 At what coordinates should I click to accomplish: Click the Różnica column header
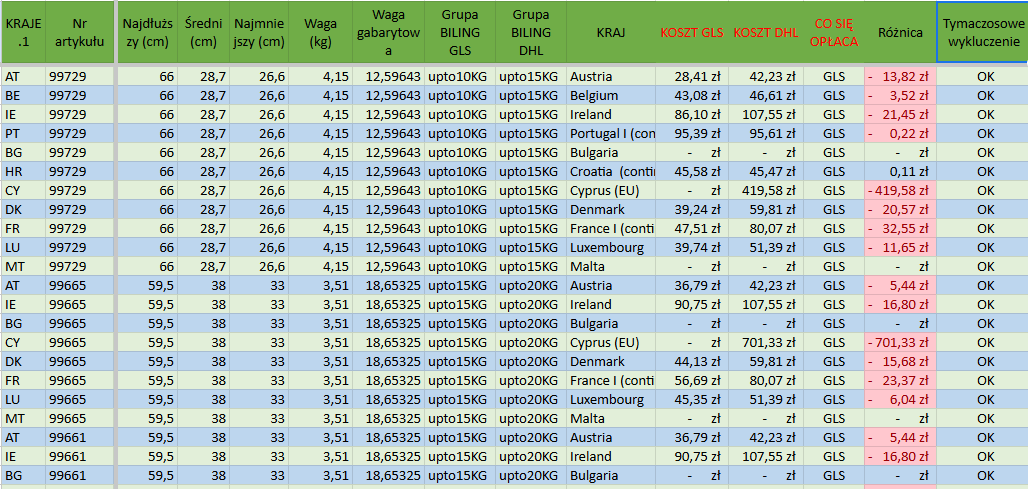click(899, 32)
